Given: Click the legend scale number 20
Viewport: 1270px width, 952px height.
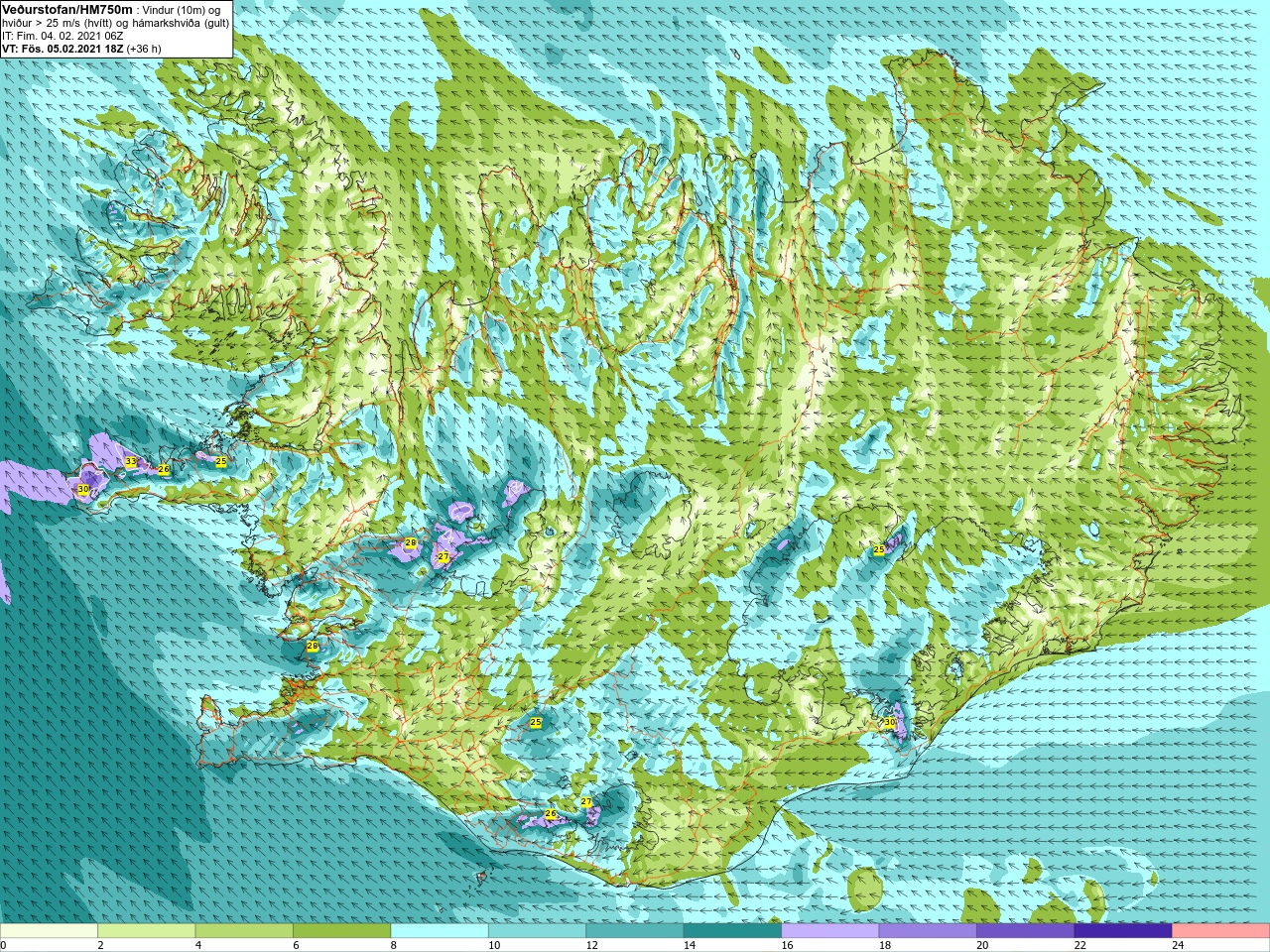Looking at the screenshot, I should coord(983,945).
